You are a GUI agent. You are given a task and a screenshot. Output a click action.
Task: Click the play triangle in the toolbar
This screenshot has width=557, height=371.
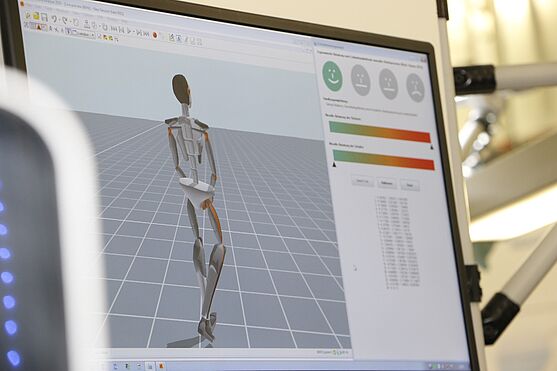pos(129,31)
